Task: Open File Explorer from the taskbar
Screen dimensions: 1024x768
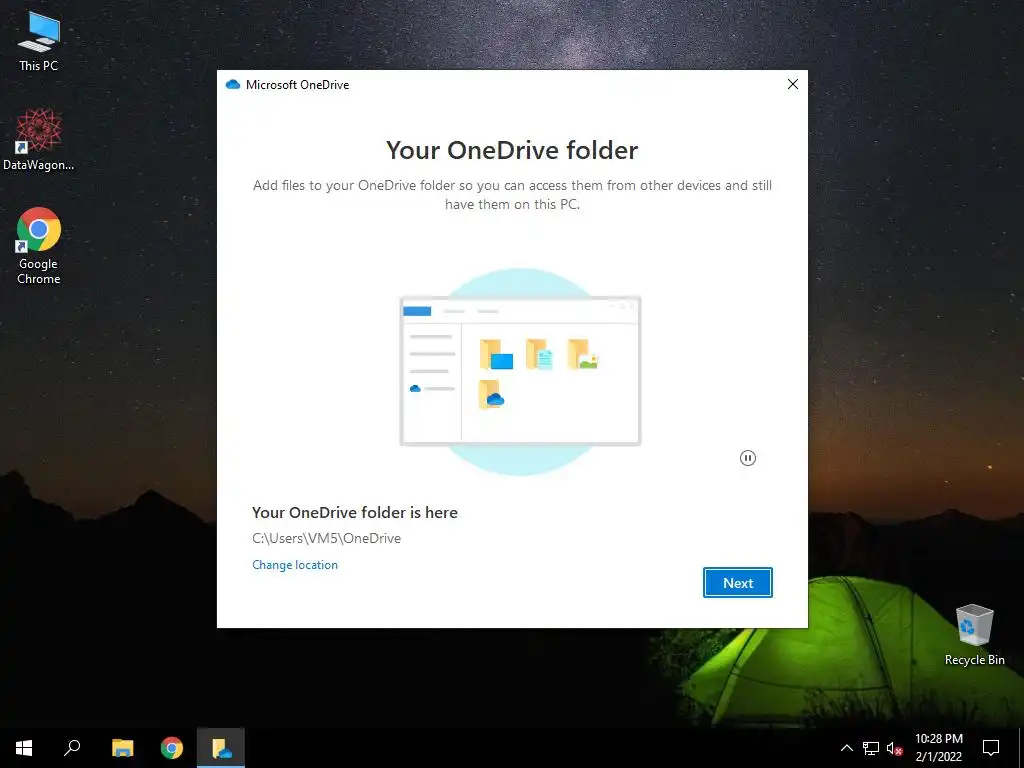Action: point(122,748)
